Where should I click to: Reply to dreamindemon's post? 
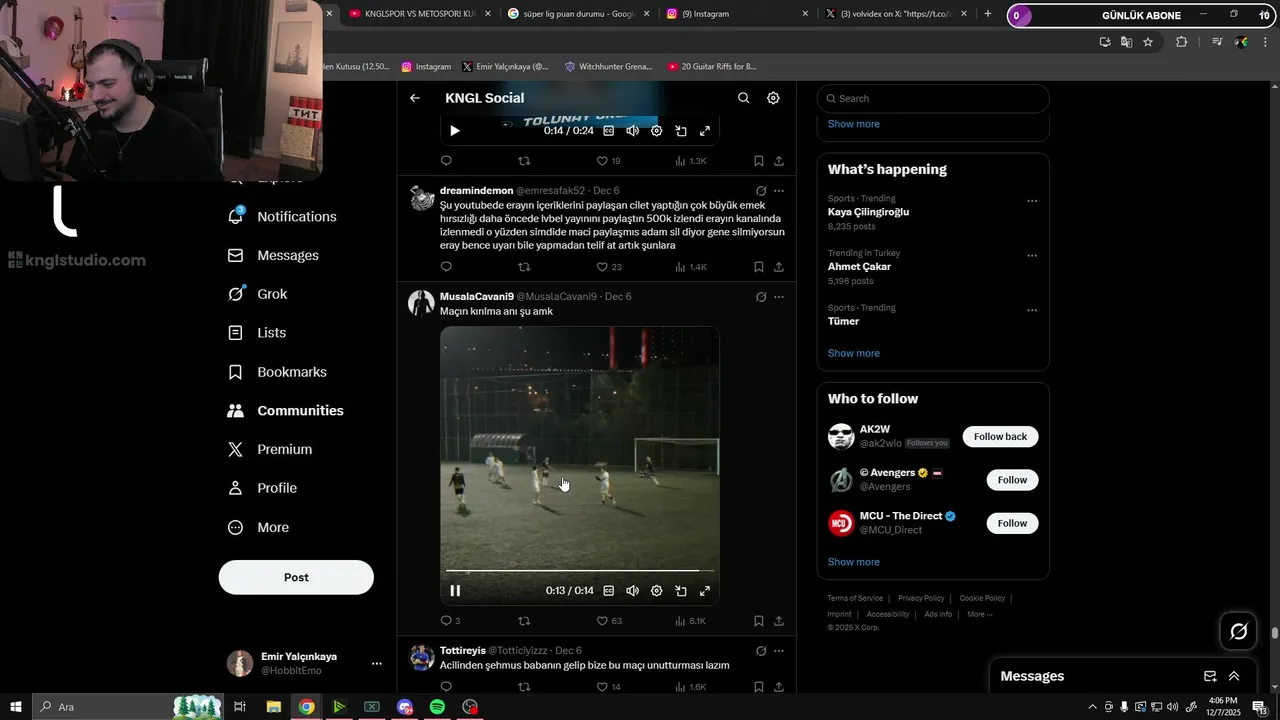tap(446, 267)
